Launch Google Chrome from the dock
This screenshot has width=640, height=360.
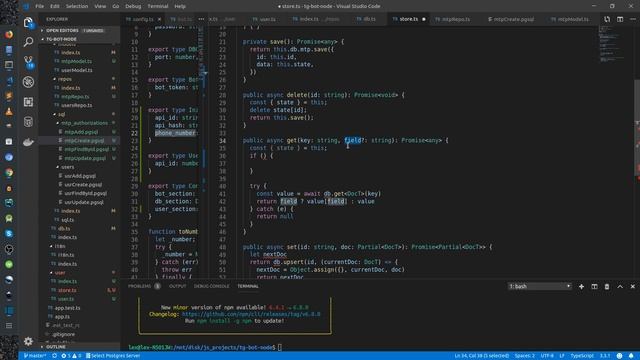coord(9,173)
